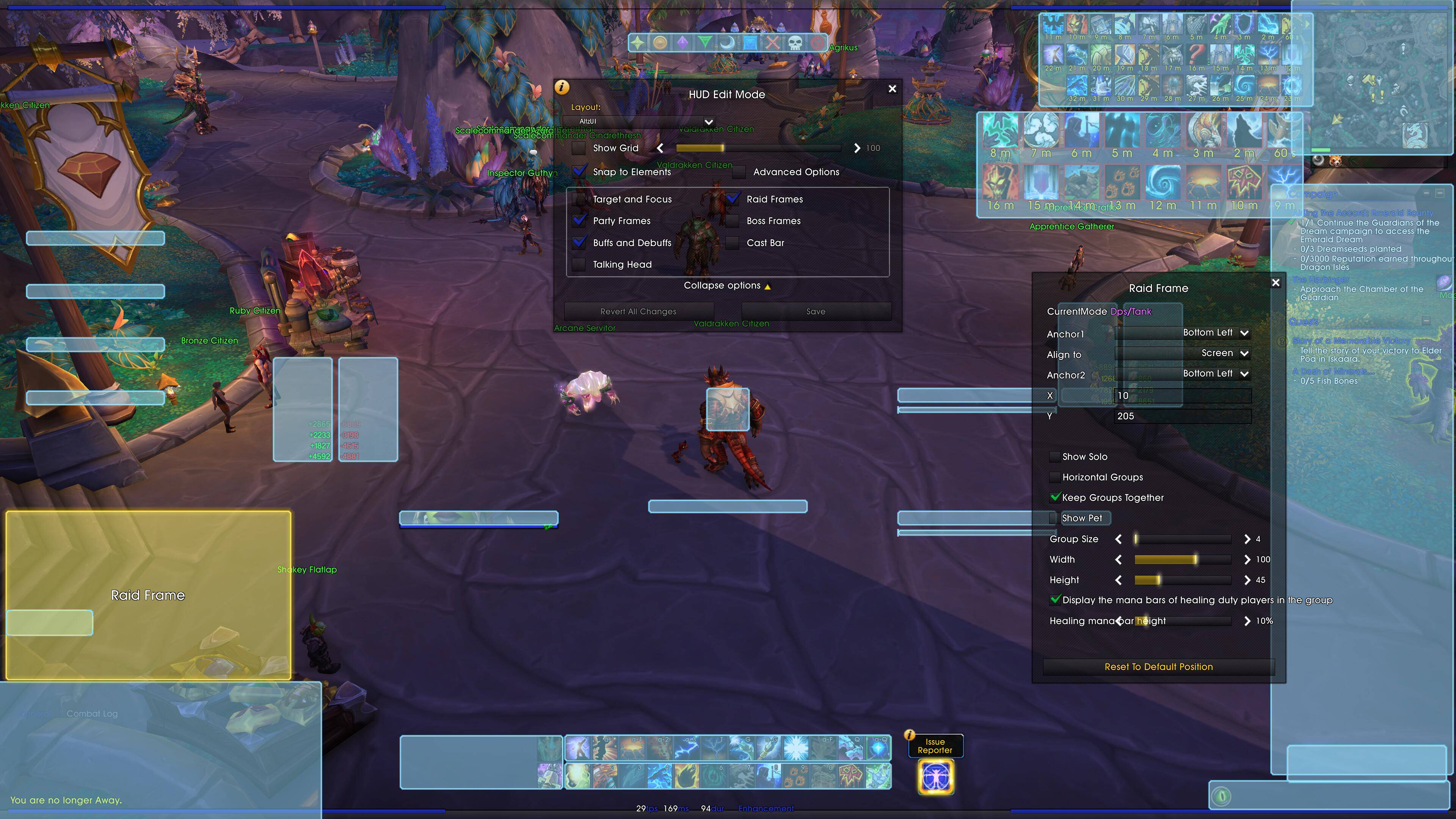Expand the Layout dropdown in HUD Edit Mode

coord(708,121)
